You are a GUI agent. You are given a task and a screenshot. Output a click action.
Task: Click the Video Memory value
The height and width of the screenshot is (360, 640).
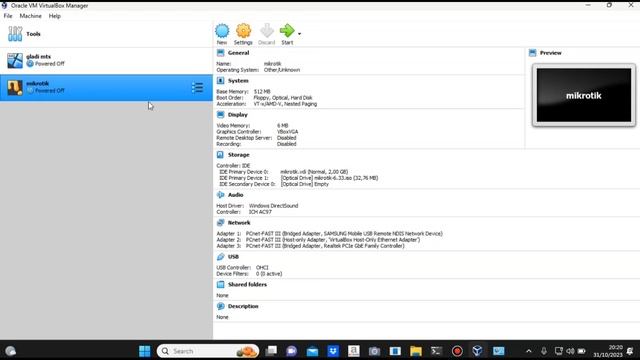click(282, 125)
